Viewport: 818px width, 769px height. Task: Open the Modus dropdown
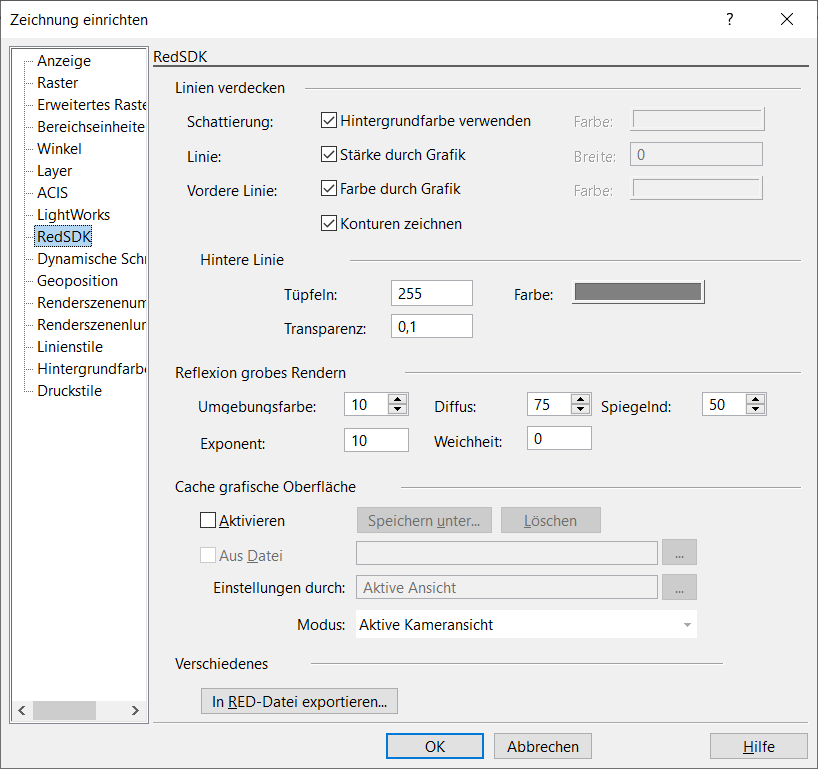[x=526, y=624]
